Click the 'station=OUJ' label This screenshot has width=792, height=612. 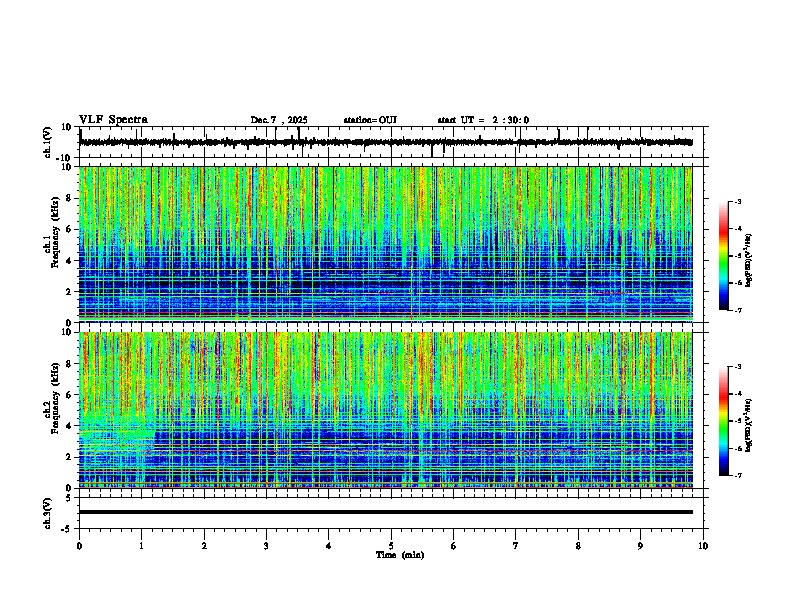pos(370,120)
